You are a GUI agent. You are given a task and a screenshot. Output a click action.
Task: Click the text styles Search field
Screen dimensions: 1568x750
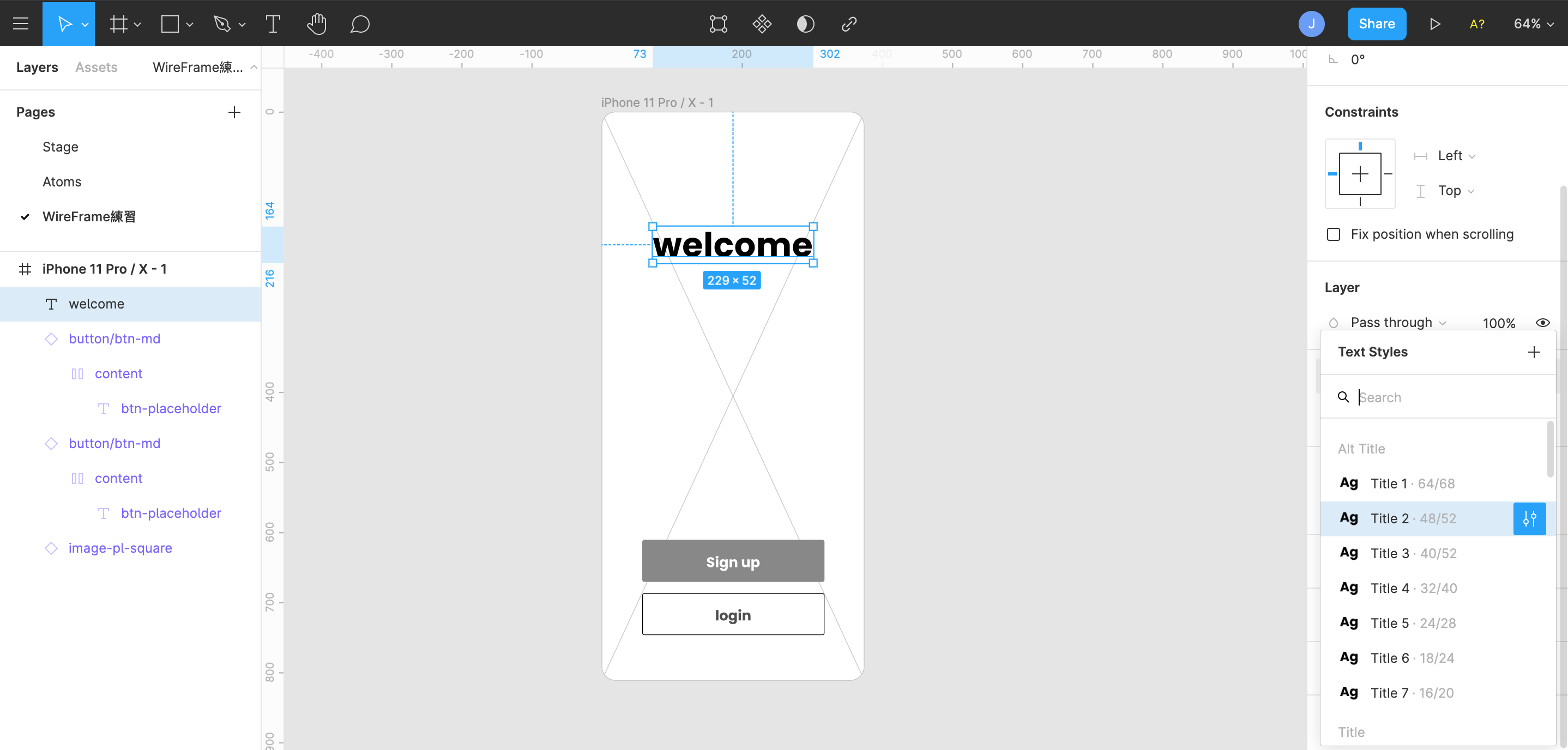click(x=1449, y=397)
